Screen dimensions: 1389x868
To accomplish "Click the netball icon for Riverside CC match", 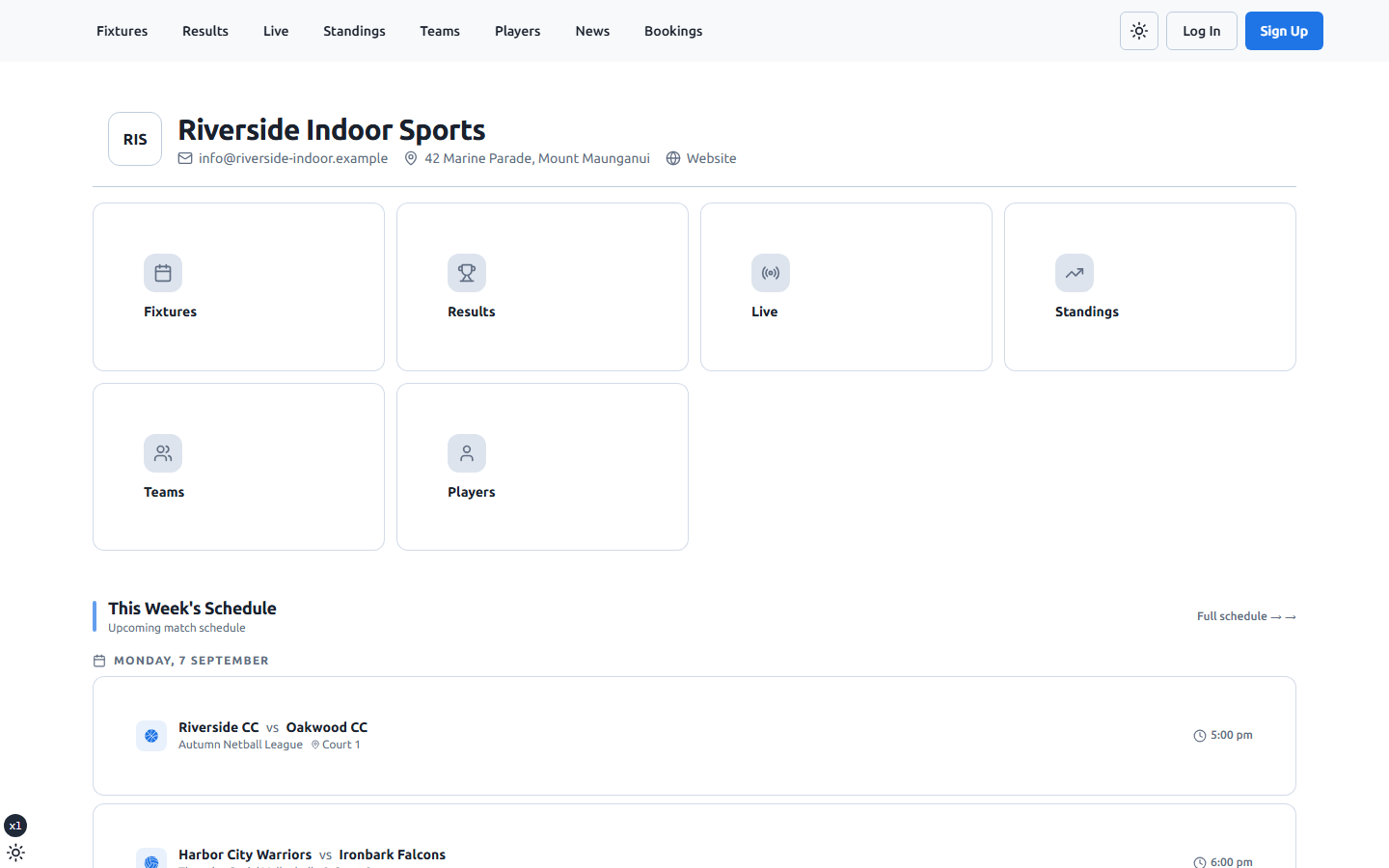I will click(151, 736).
